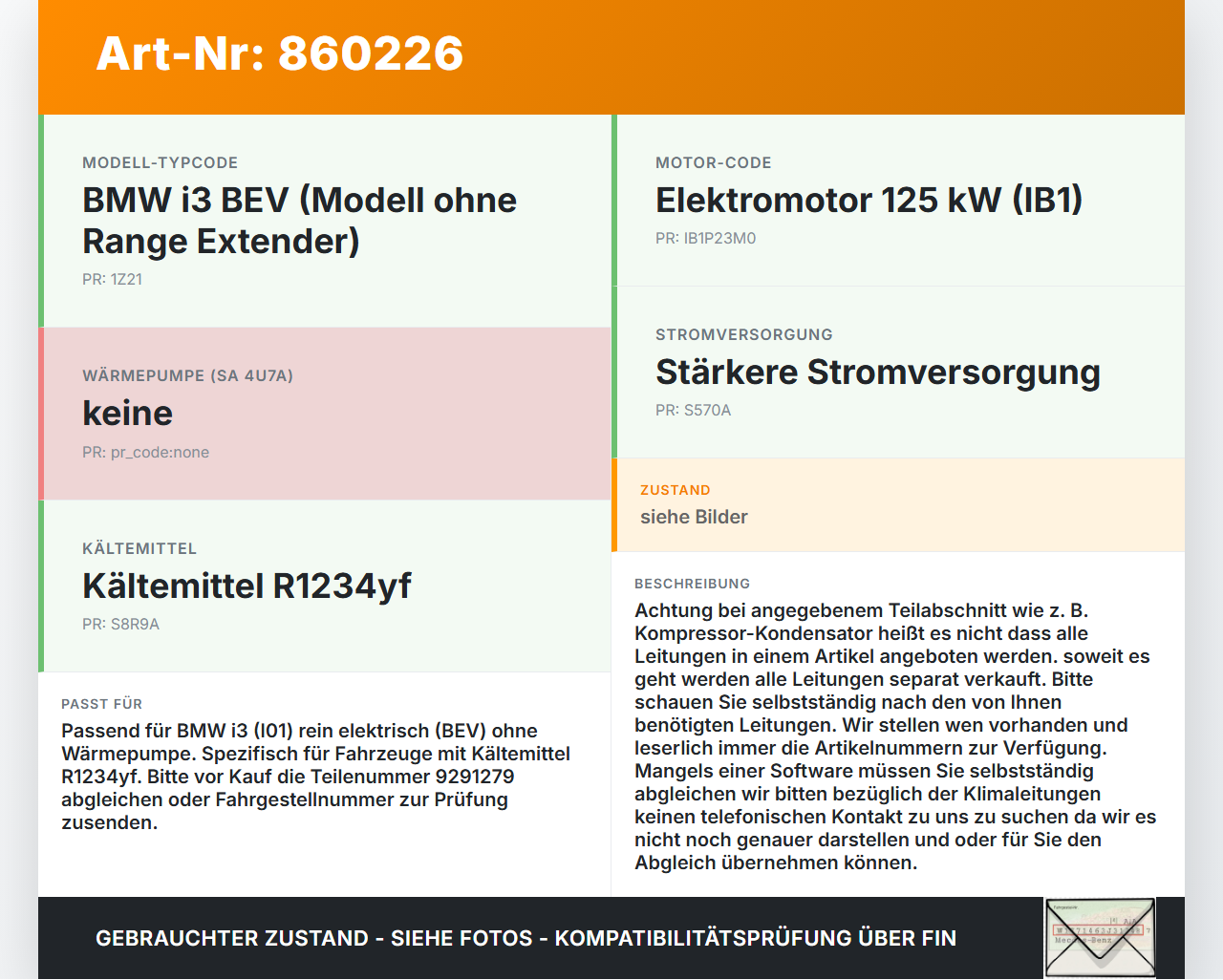Image resolution: width=1223 pixels, height=980 pixels.
Task: Click the PR: S570A code
Action: tap(693, 411)
